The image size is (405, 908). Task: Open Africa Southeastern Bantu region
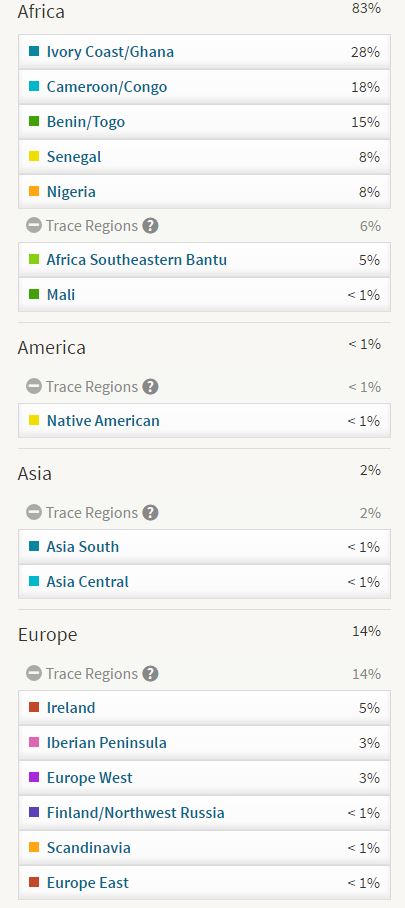(x=137, y=260)
